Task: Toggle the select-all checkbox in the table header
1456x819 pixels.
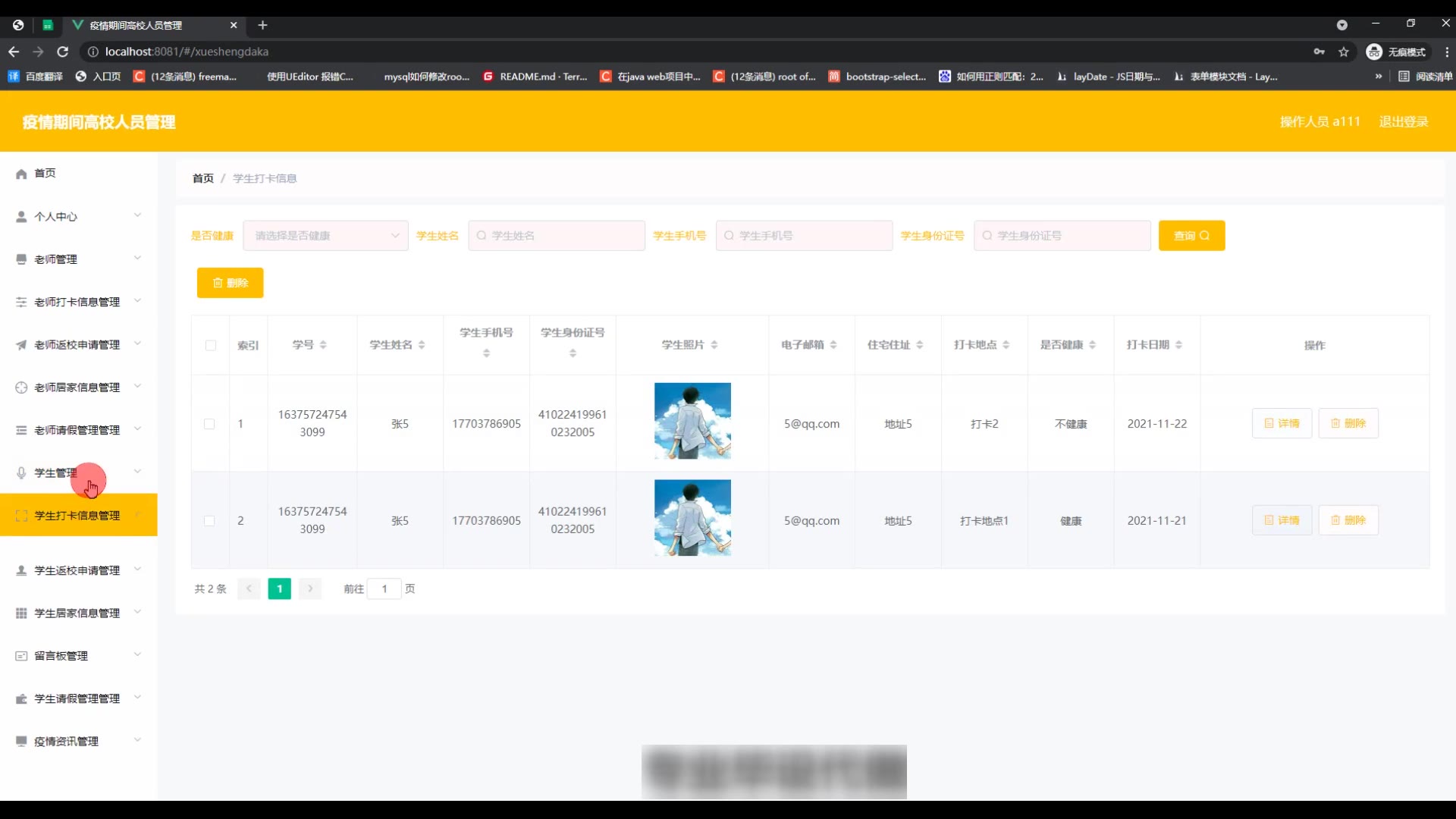Action: pyautogui.click(x=210, y=346)
